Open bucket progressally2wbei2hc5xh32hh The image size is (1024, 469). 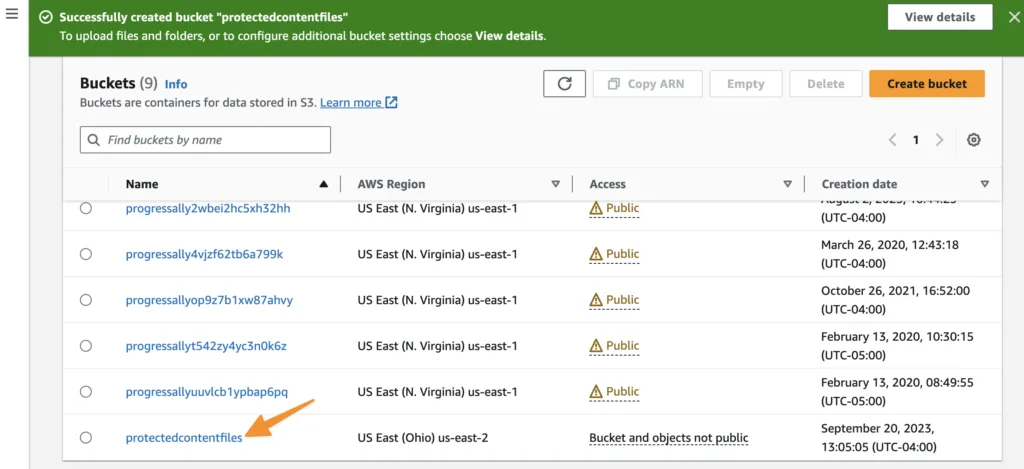click(x=208, y=208)
